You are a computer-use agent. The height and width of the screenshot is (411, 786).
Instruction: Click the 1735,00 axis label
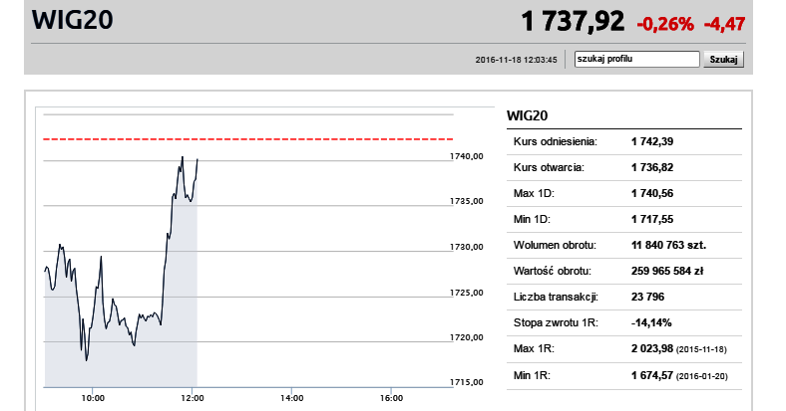click(x=467, y=201)
